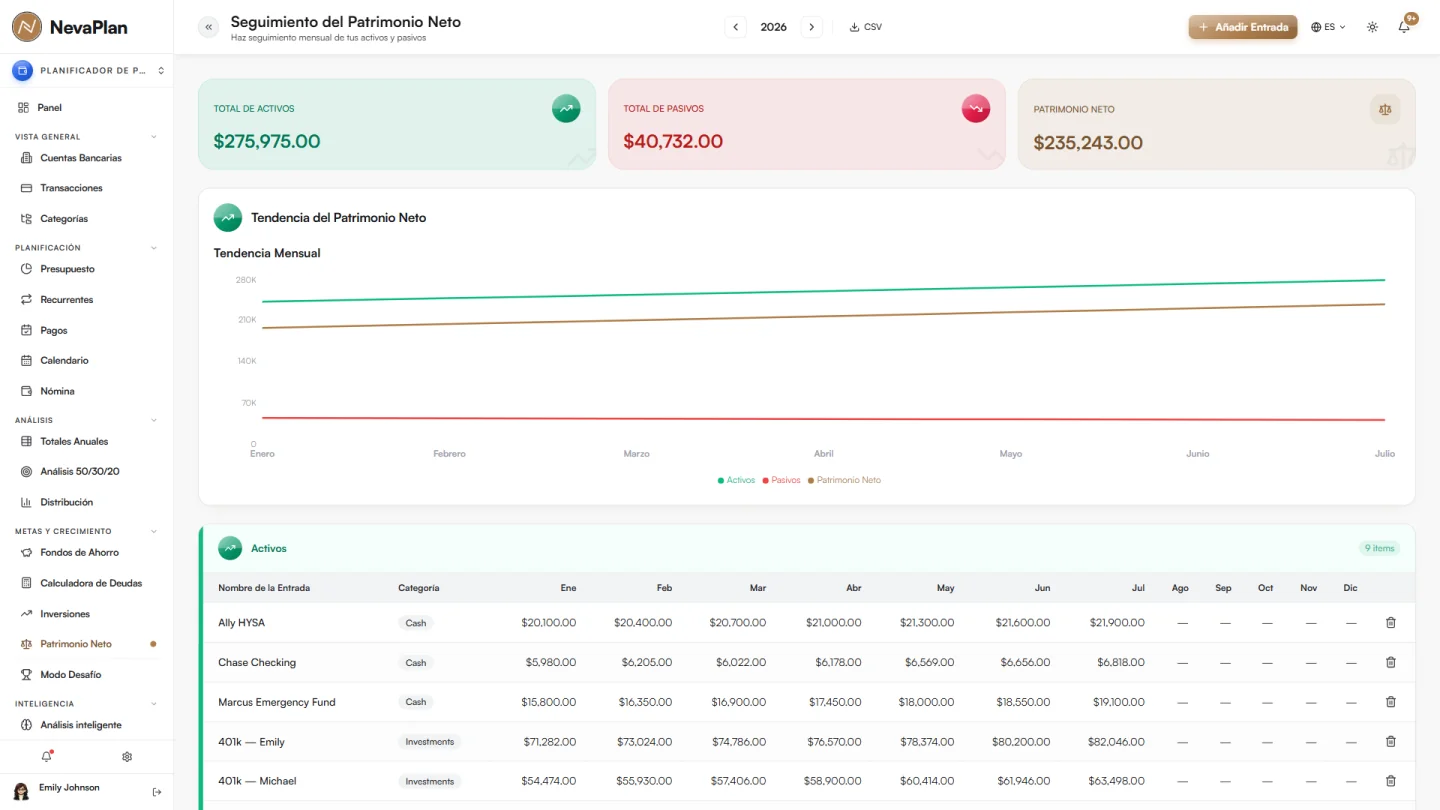Click the Recurrentes repeat icon
This screenshot has height=810, width=1440.
[27, 300]
